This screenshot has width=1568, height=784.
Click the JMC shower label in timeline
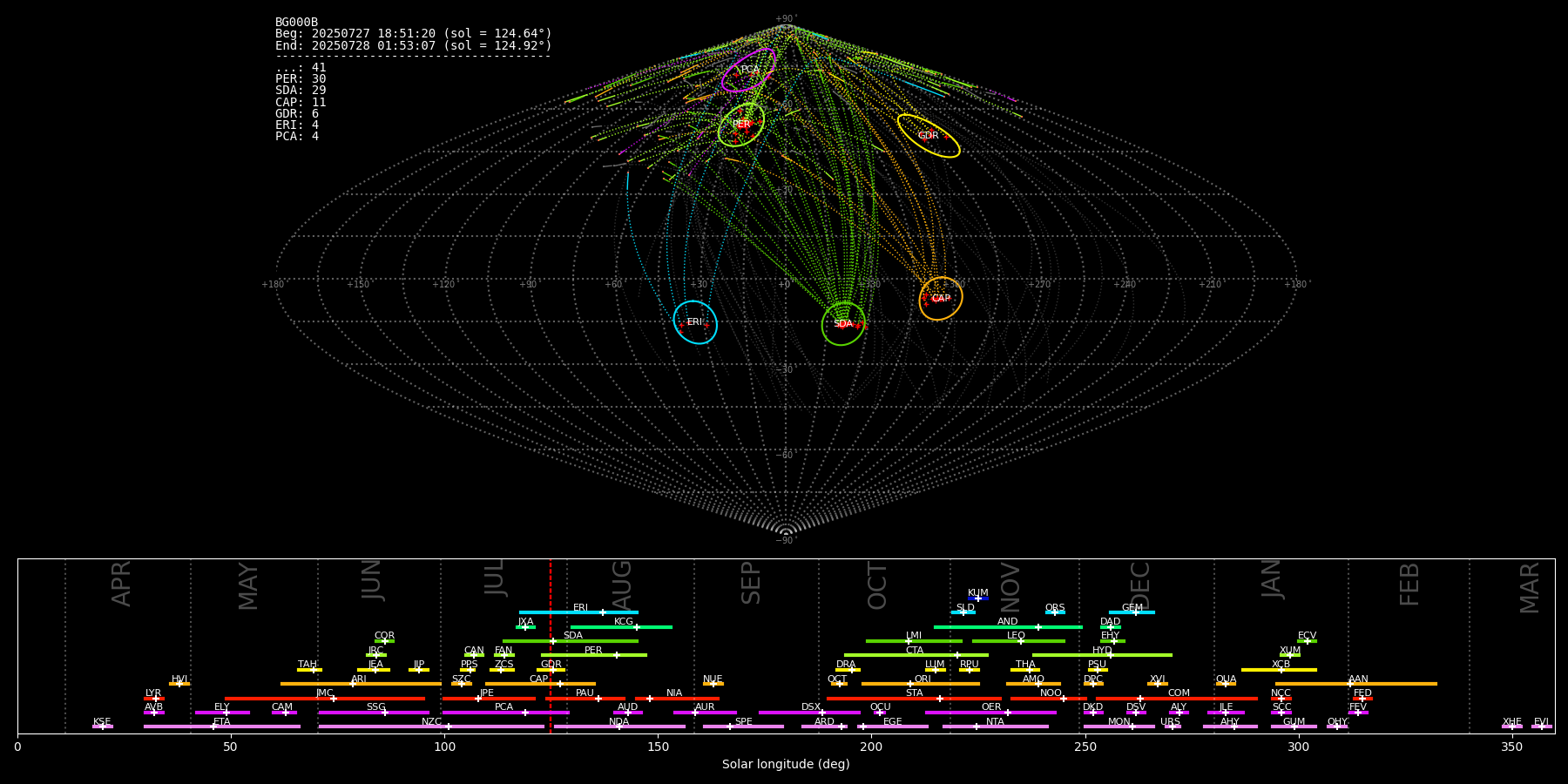324,693
